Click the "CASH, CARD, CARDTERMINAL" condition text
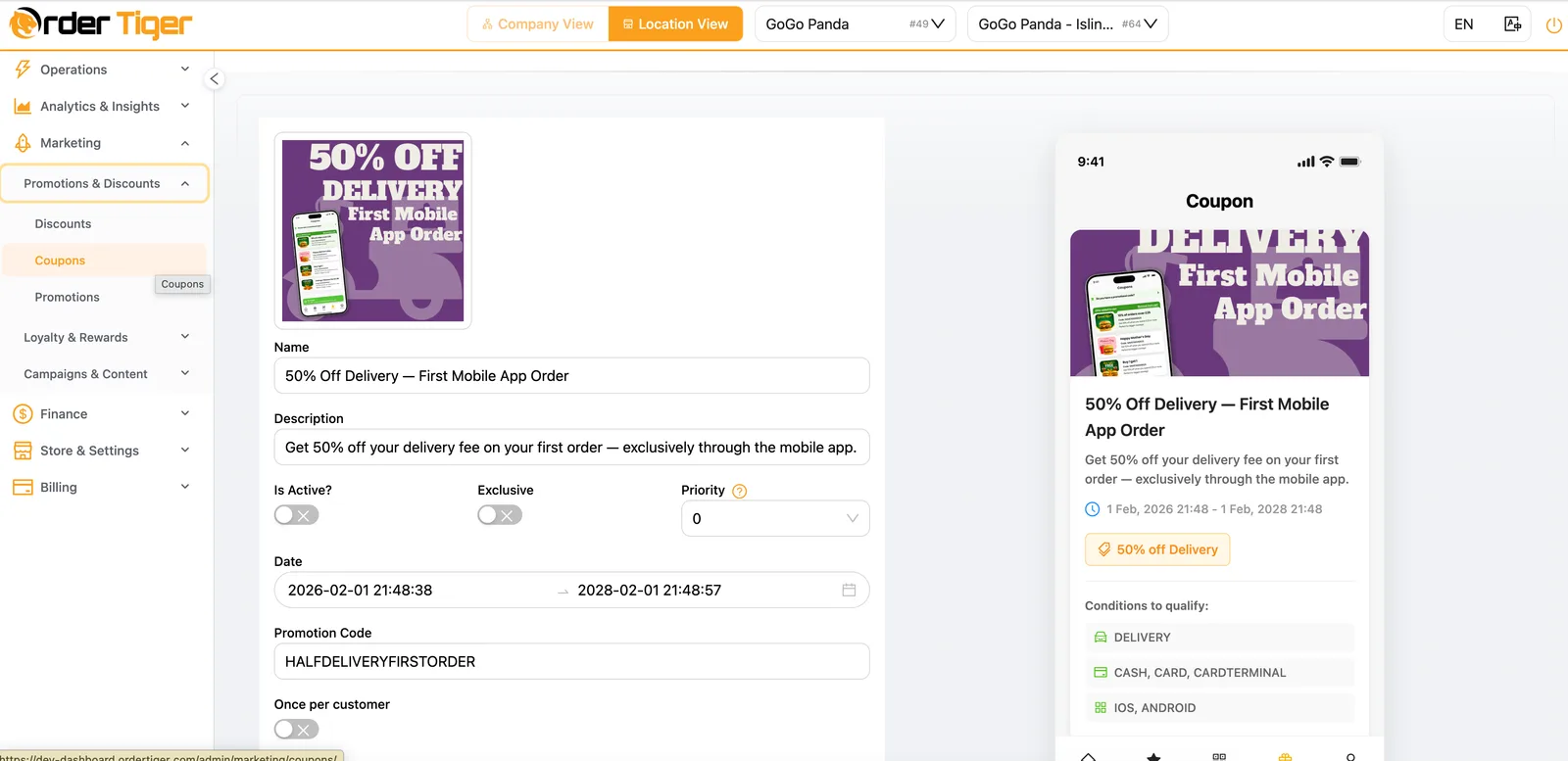Viewport: 1568px width, 761px height. (1200, 673)
